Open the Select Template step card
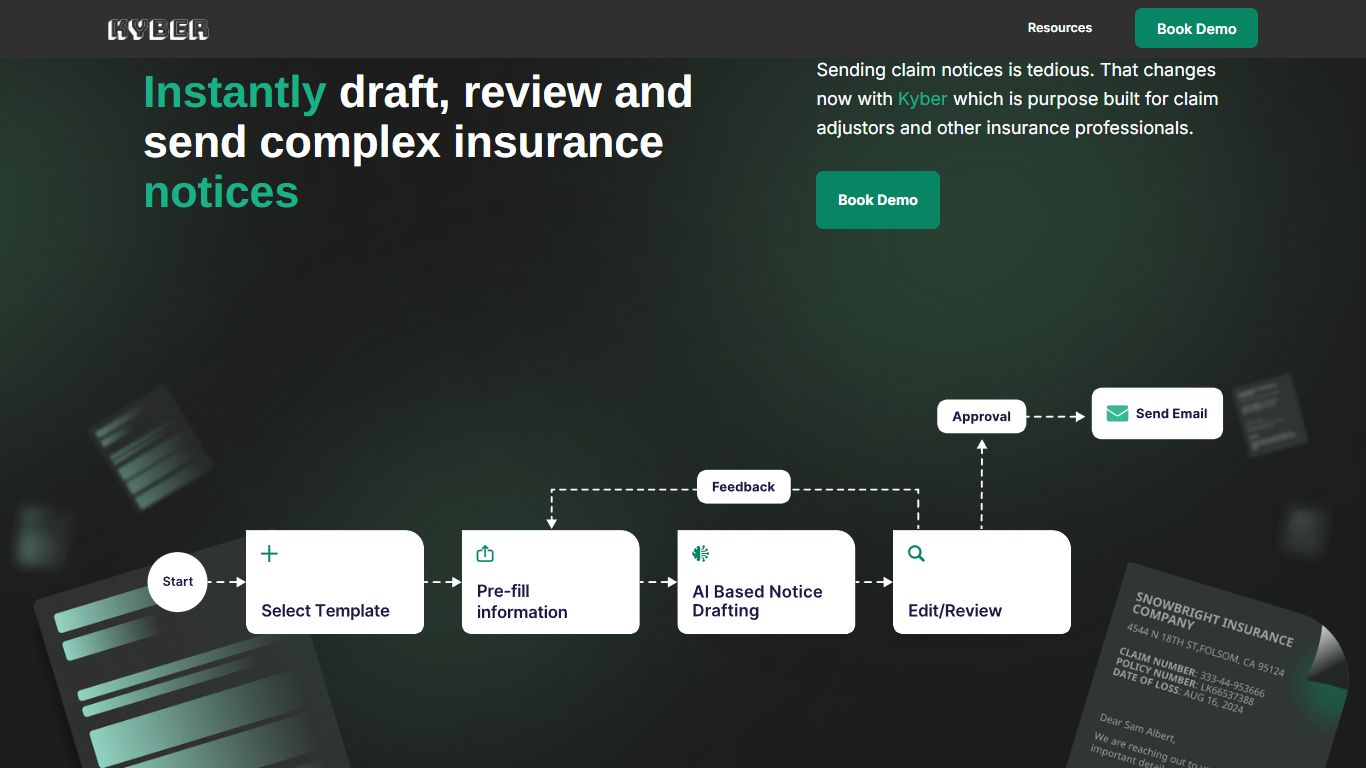Screen dimensions: 1366x768 [335, 582]
